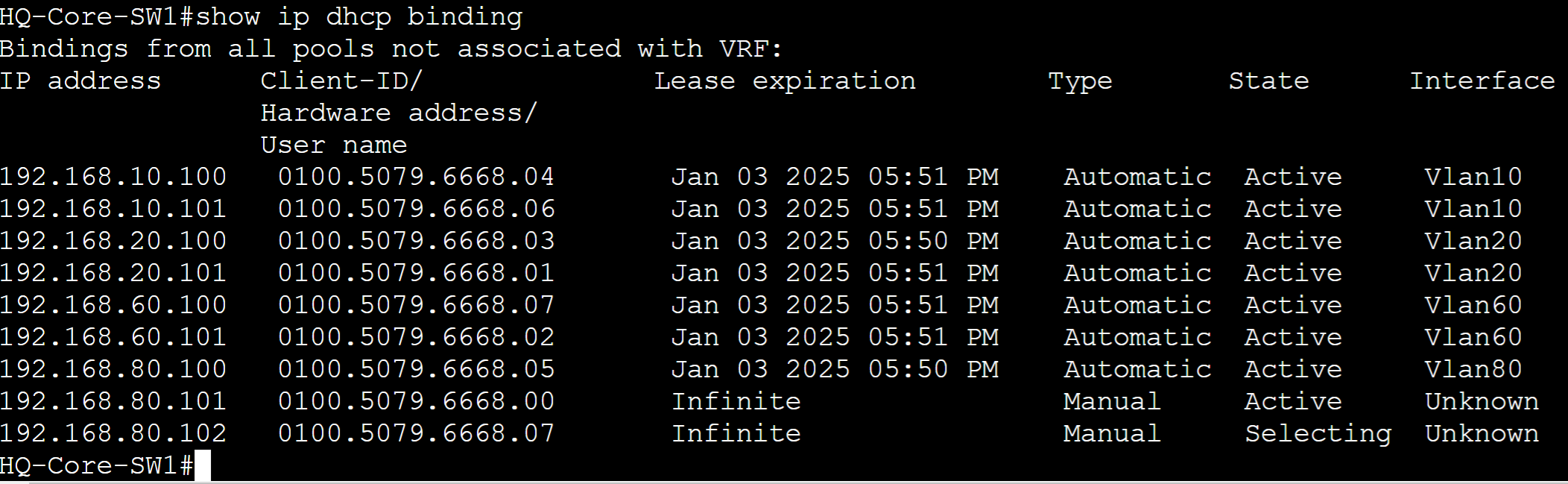This screenshot has height=484, width=1568.
Task: Click the Type column header
Action: pos(1080,81)
